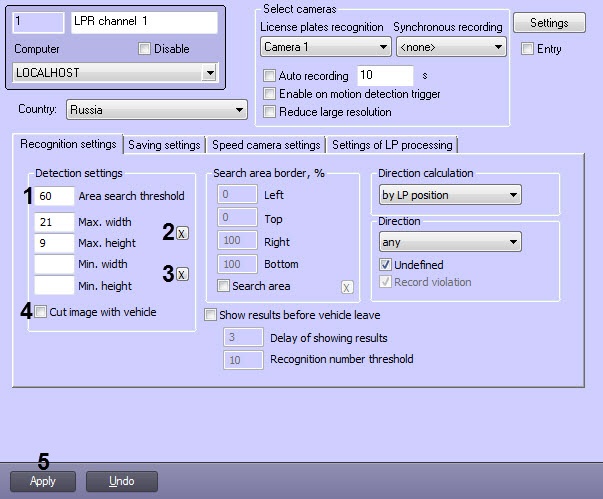Toggle Cut image with vehicle checkbox
The image size is (603, 499).
click(x=40, y=312)
